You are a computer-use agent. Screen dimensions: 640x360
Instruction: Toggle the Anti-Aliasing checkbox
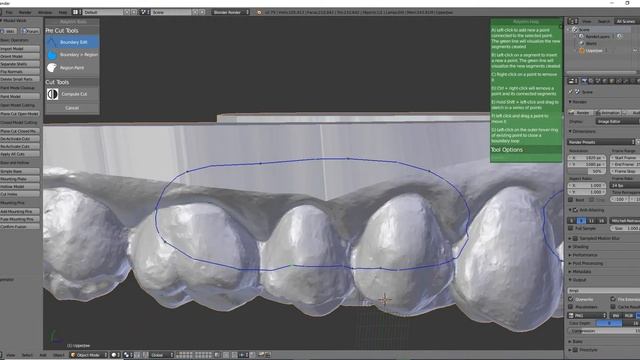click(x=575, y=210)
